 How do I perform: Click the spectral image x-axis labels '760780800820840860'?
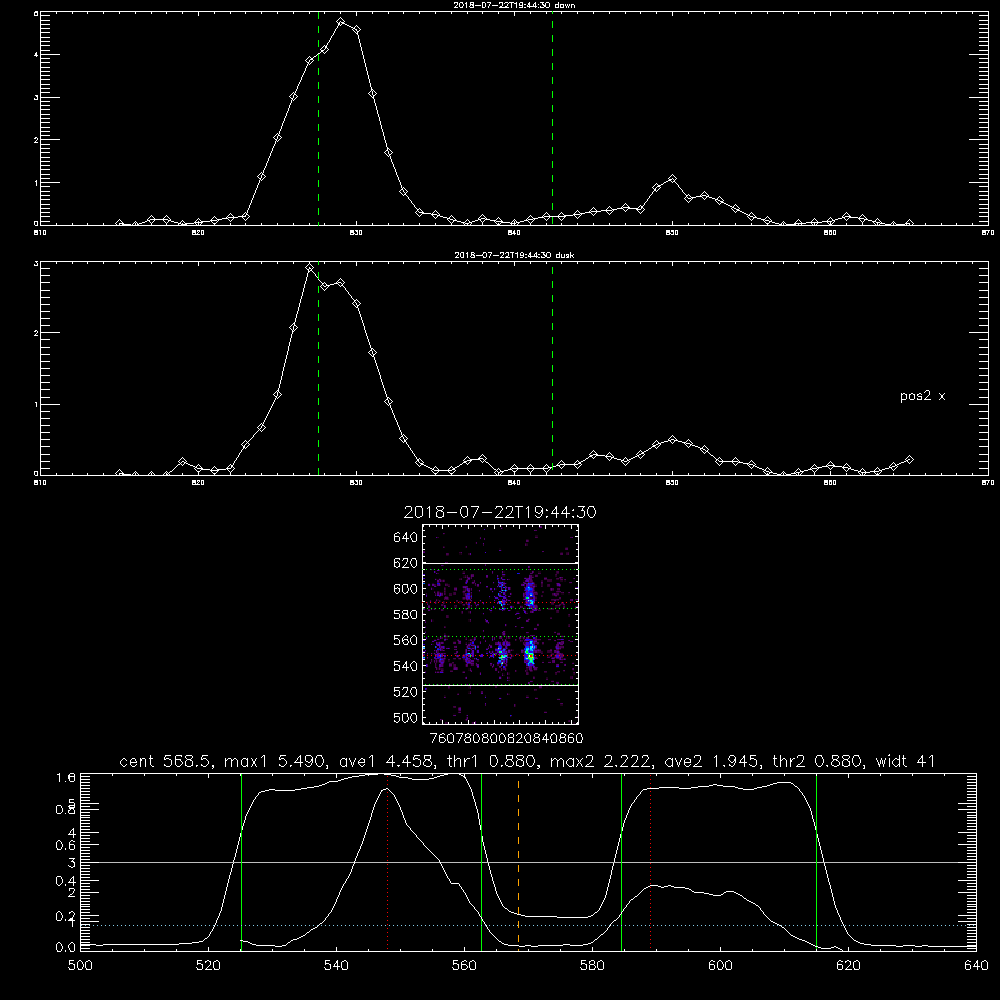click(x=507, y=738)
